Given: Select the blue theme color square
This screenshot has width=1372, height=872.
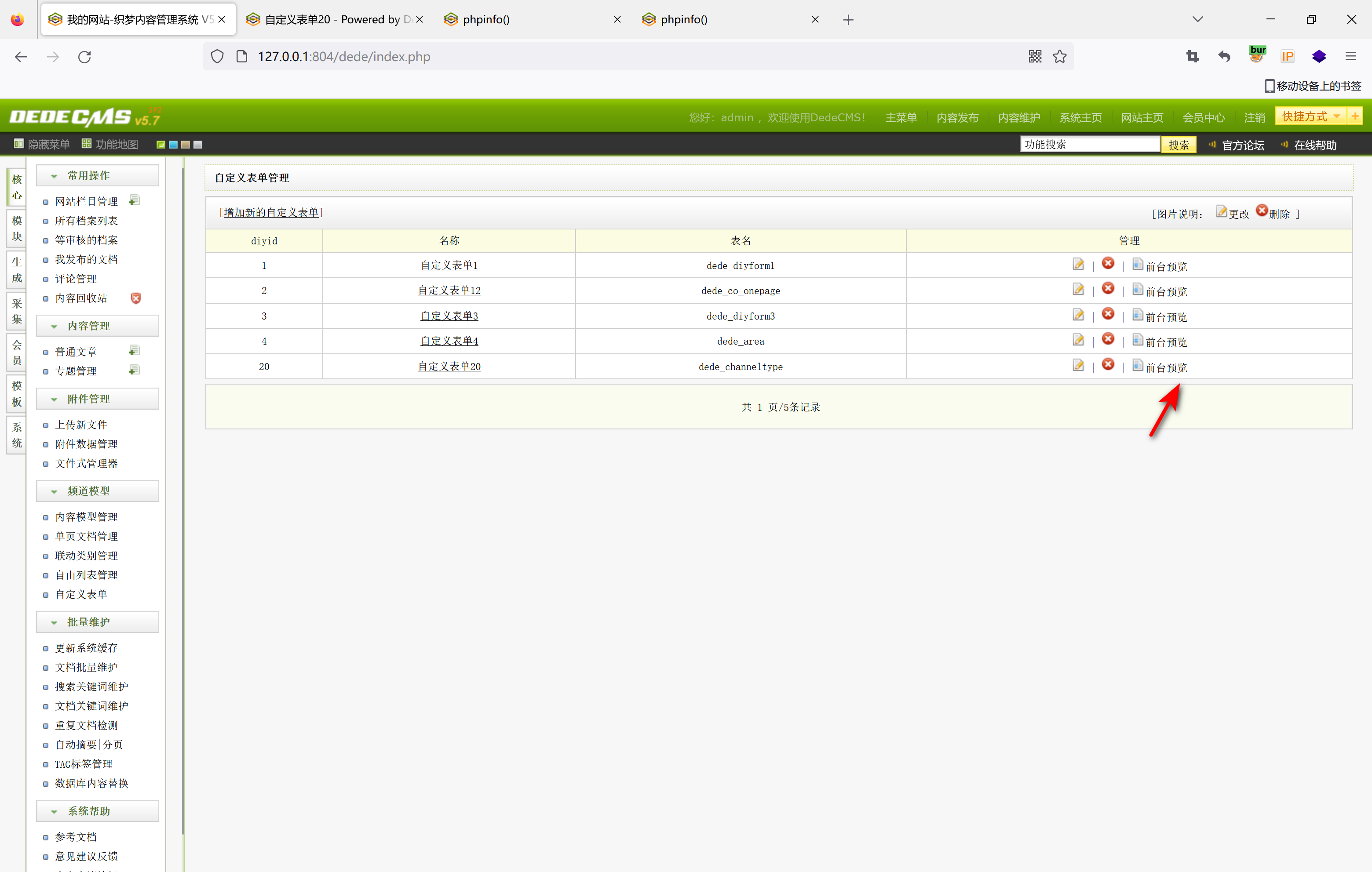Looking at the screenshot, I should click(173, 145).
